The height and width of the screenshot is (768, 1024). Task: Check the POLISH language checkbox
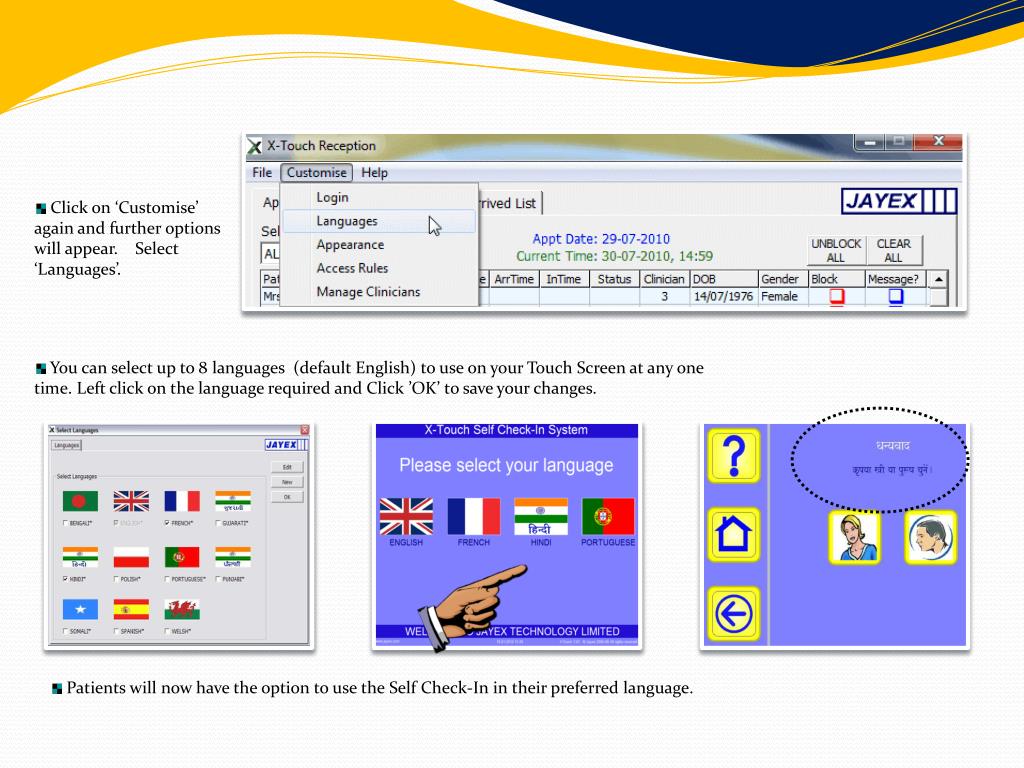click(116, 579)
